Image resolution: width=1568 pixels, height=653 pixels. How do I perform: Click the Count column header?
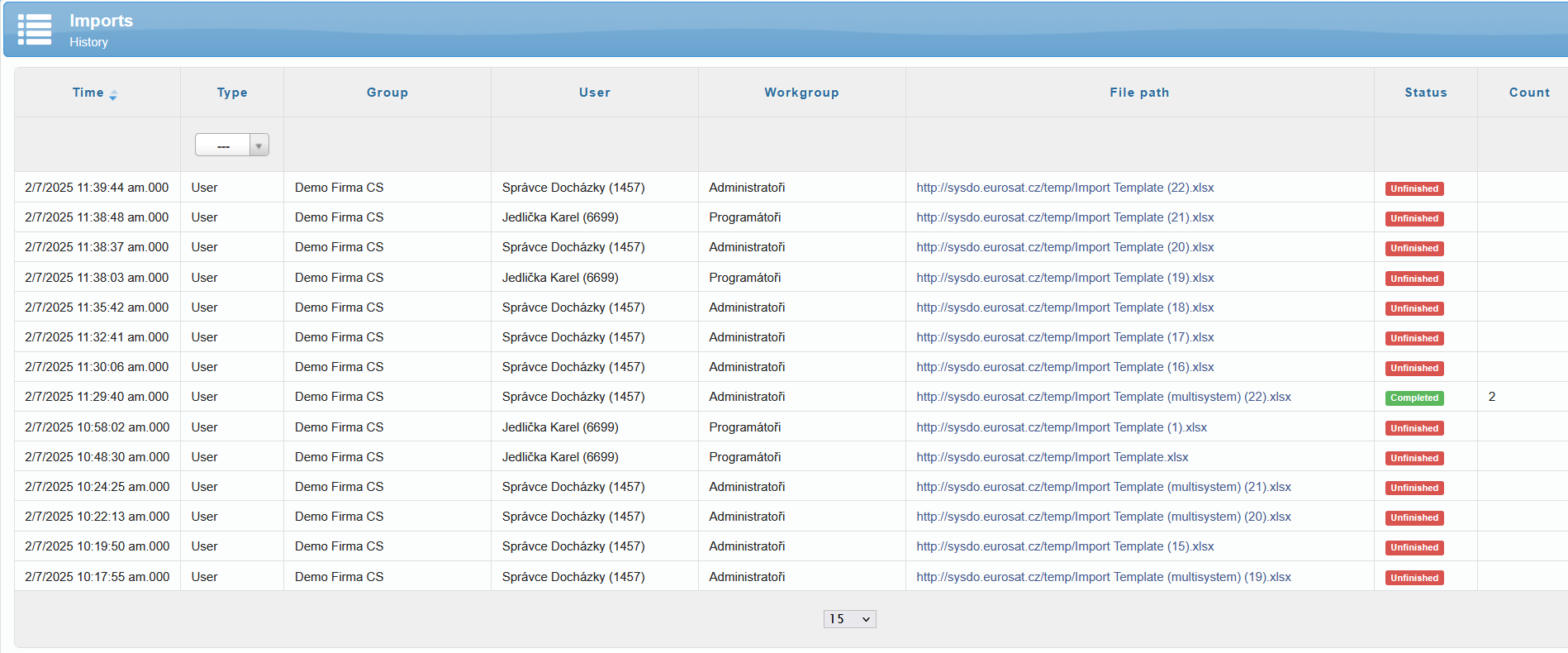[1529, 93]
